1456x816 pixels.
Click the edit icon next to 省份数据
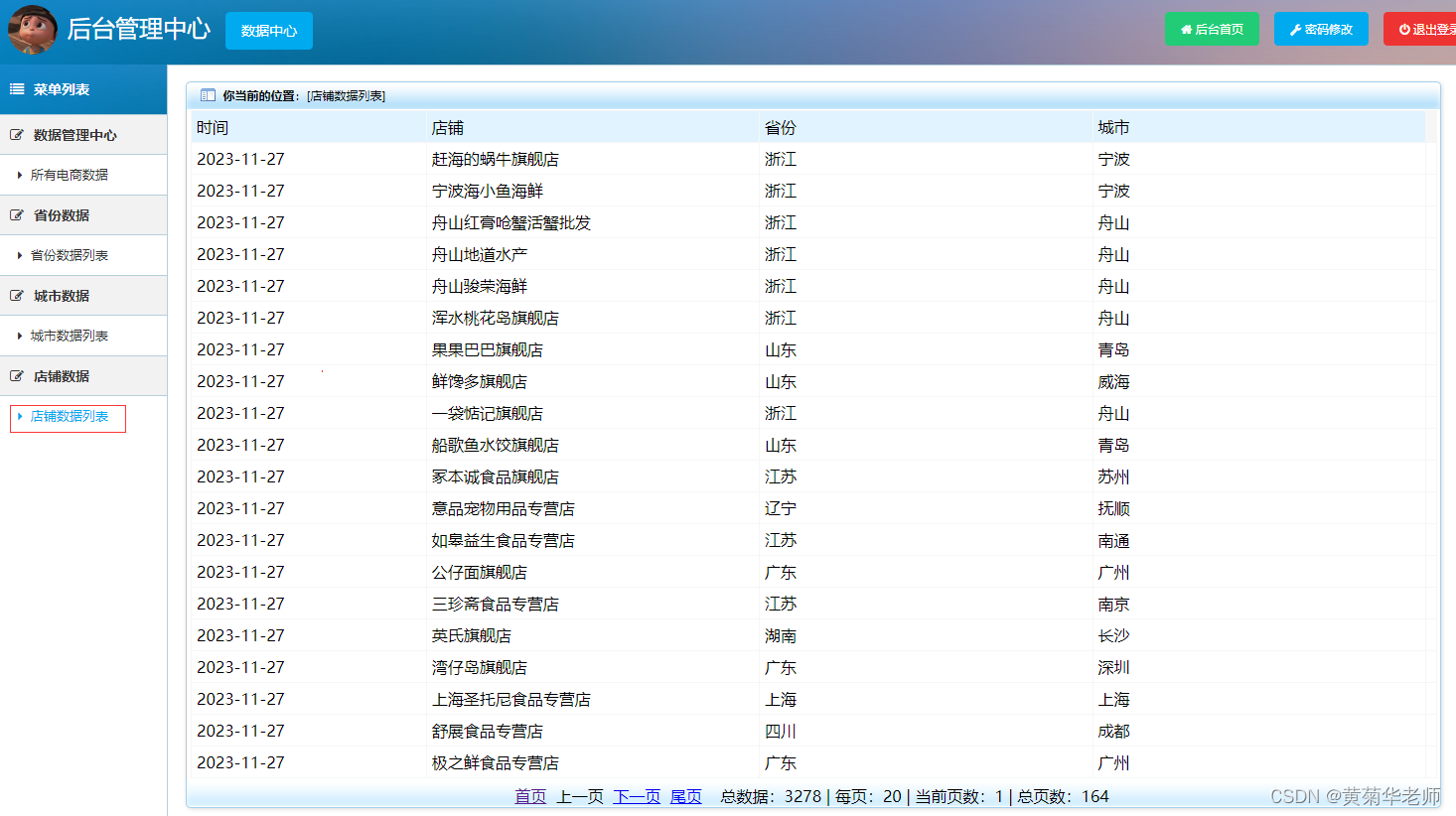pyautogui.click(x=17, y=214)
